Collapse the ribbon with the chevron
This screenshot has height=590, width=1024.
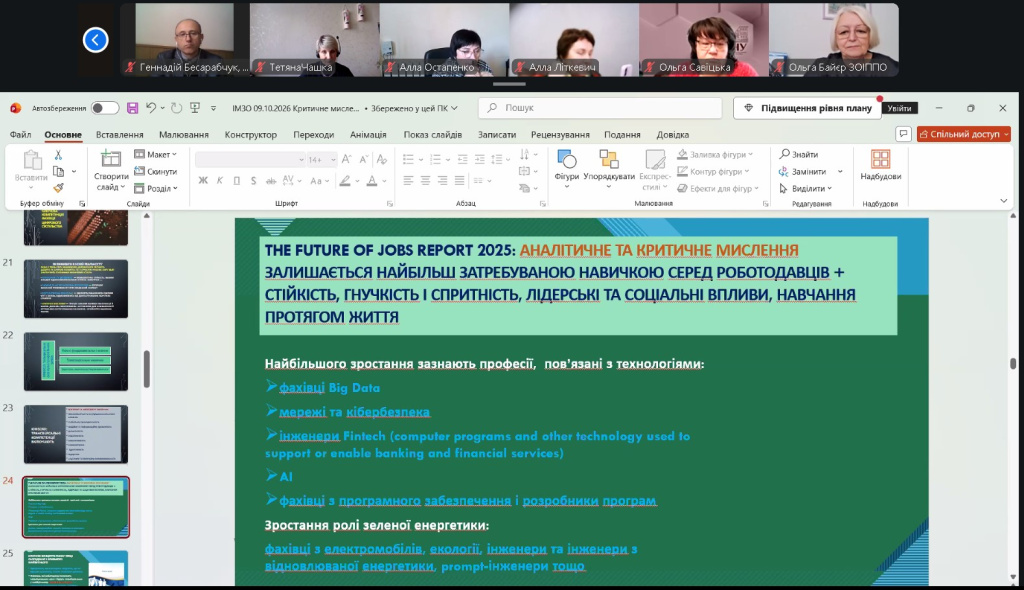pos(1004,201)
